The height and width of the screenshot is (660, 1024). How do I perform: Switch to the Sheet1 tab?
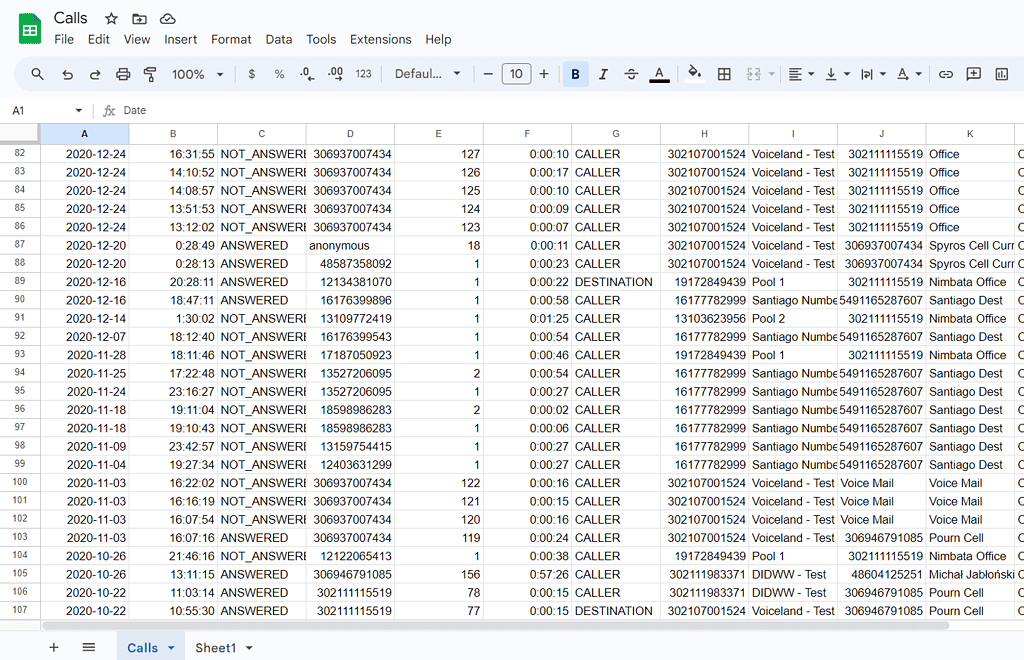click(223, 648)
